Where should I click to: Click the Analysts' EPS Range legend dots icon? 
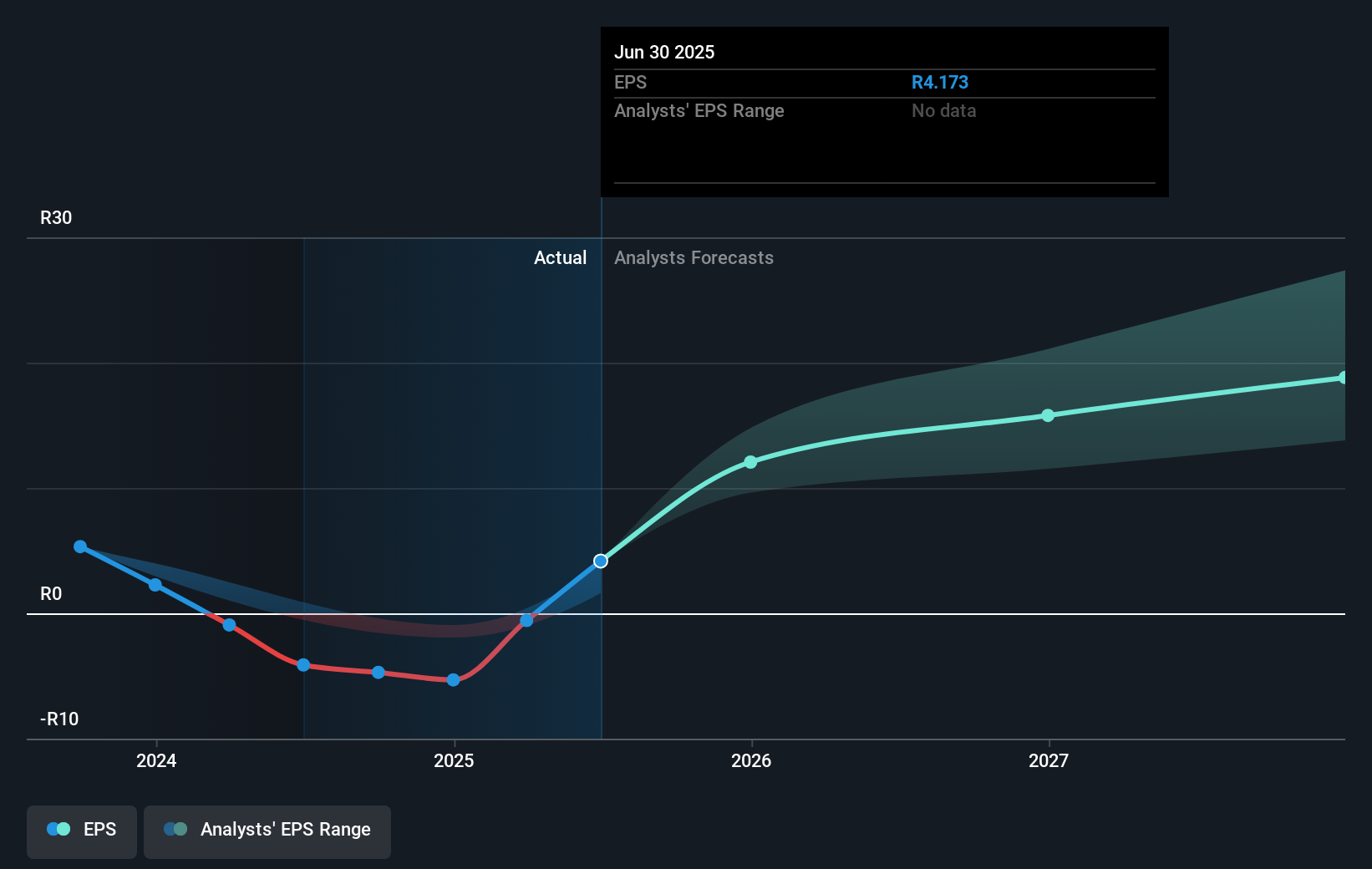click(175, 829)
